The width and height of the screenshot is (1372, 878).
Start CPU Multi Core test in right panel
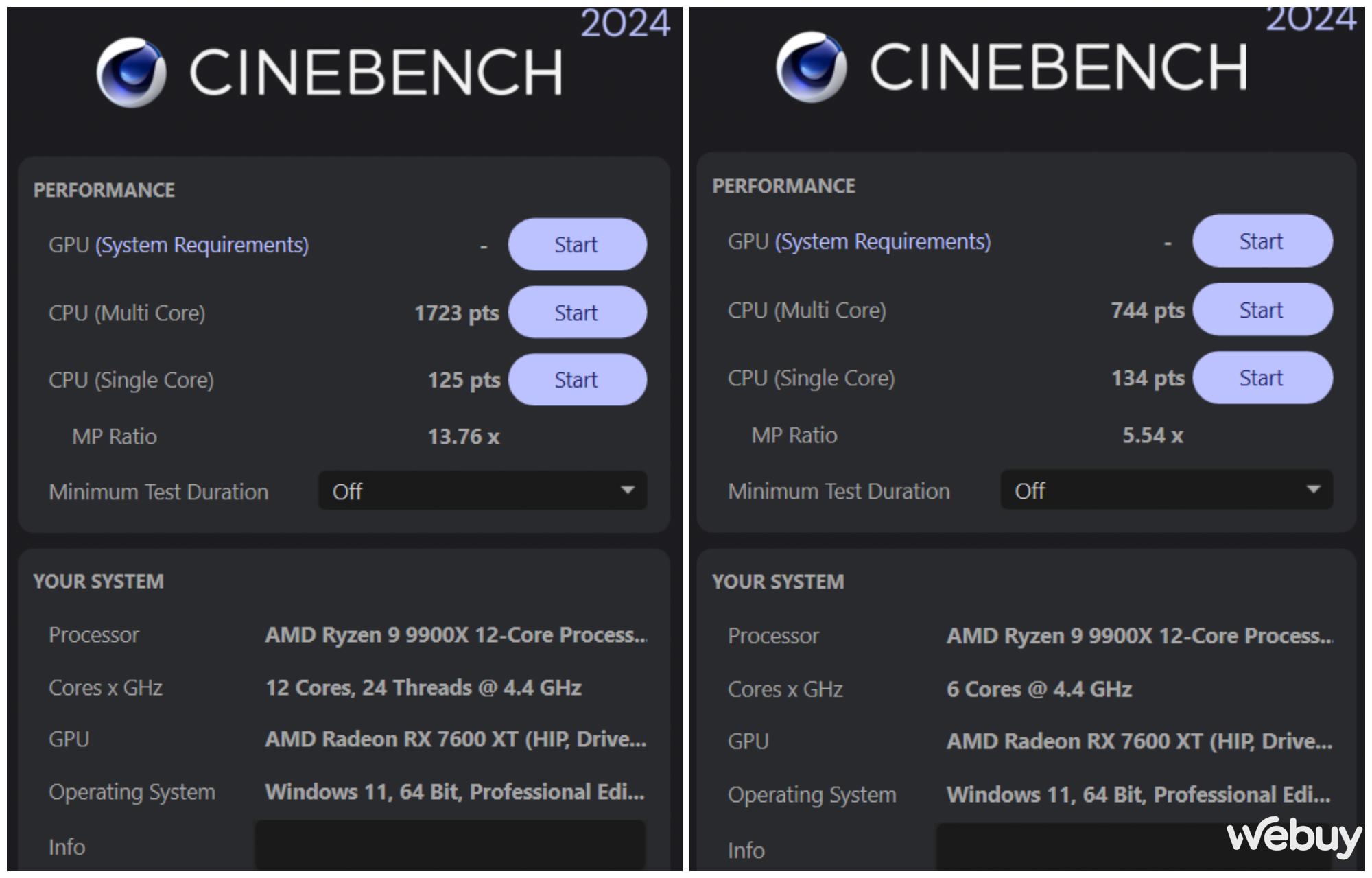[1262, 310]
